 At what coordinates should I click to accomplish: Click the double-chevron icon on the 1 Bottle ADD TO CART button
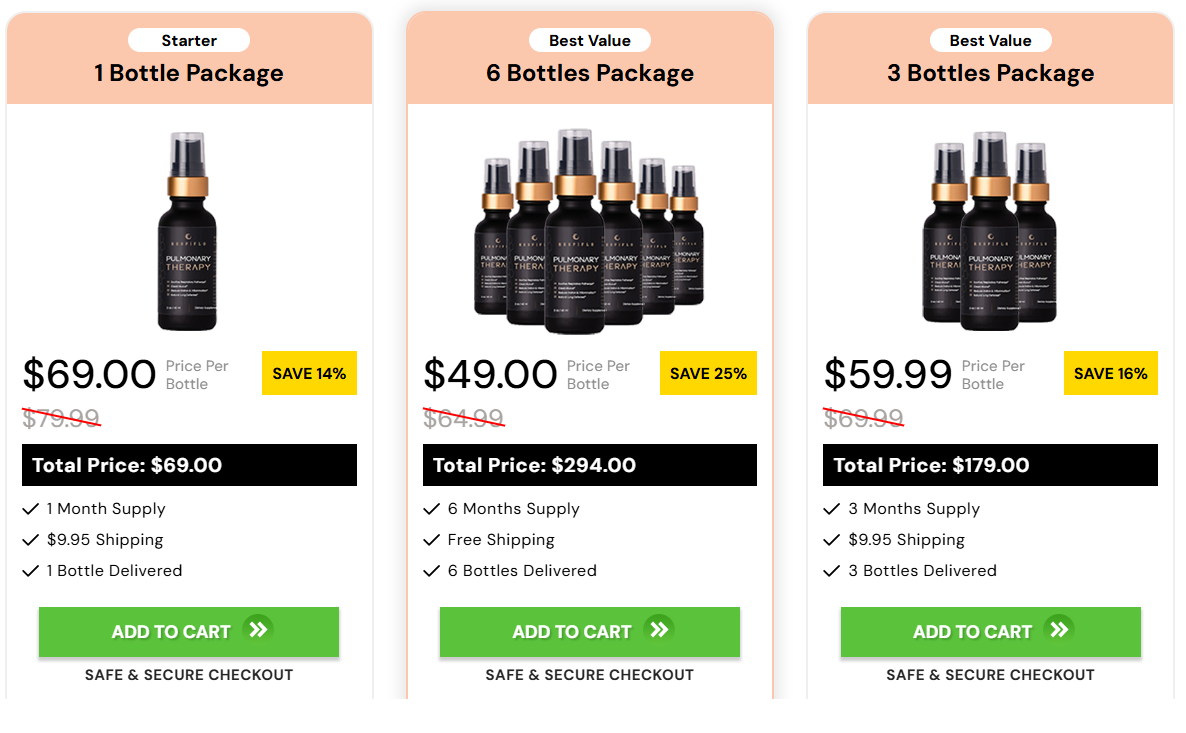(259, 631)
